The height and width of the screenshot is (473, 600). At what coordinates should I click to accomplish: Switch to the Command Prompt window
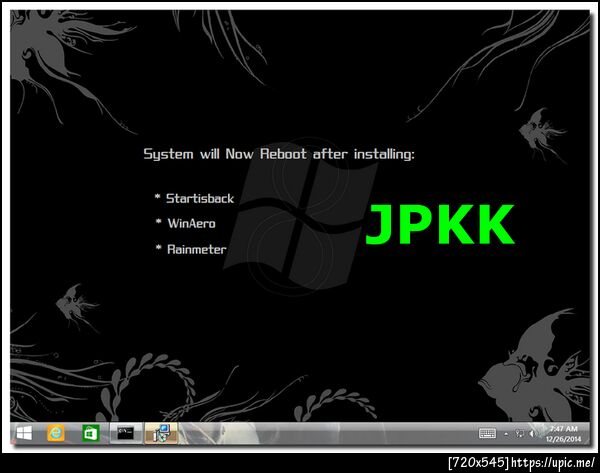(x=126, y=434)
